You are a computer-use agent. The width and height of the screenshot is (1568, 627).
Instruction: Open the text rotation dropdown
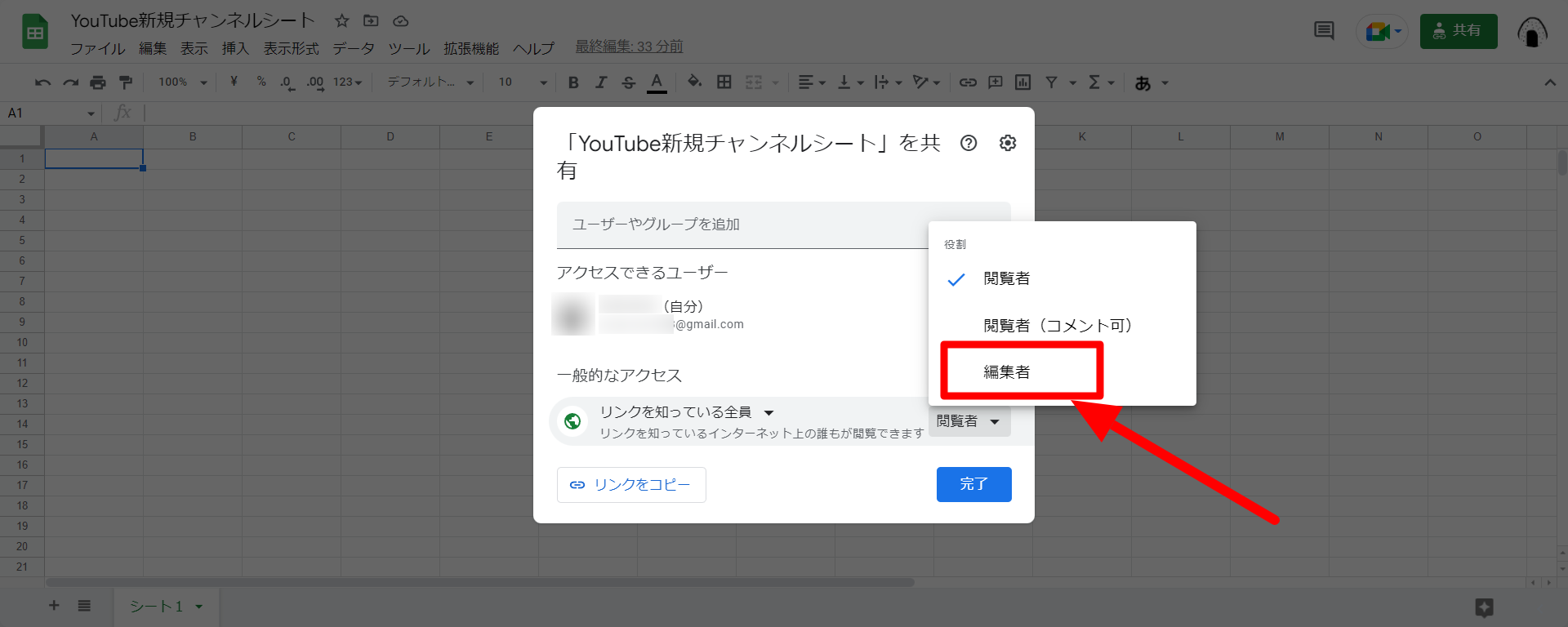pos(927,82)
